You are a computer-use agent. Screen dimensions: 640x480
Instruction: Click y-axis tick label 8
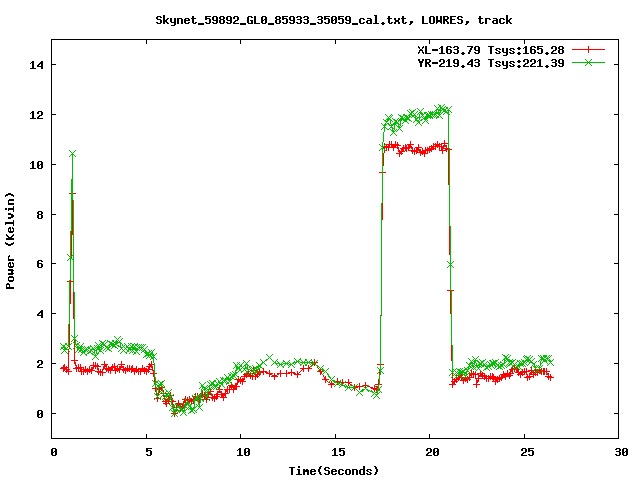click(40, 215)
